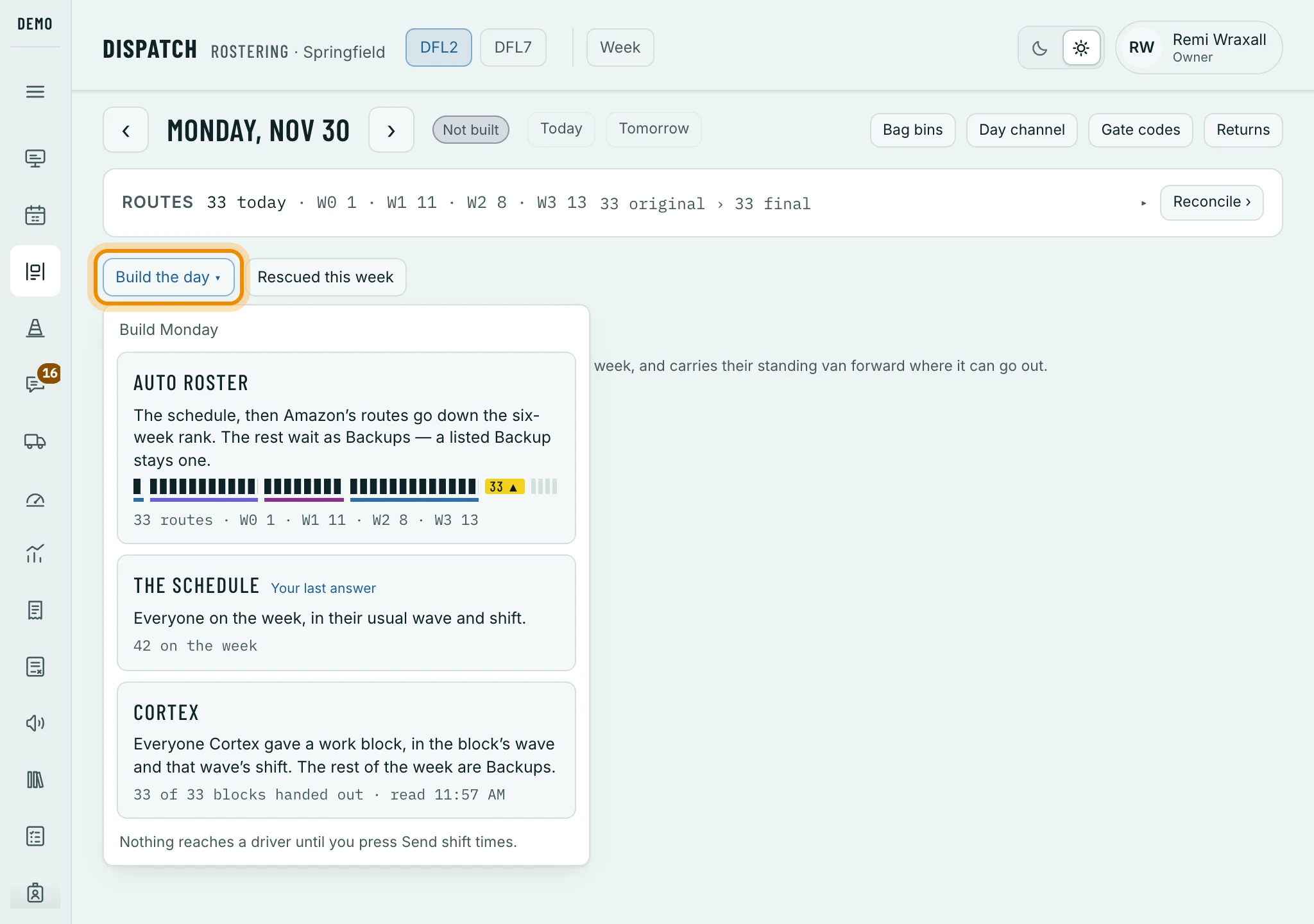The image size is (1314, 924).
Task: Choose The Schedule build option
Action: click(346, 613)
